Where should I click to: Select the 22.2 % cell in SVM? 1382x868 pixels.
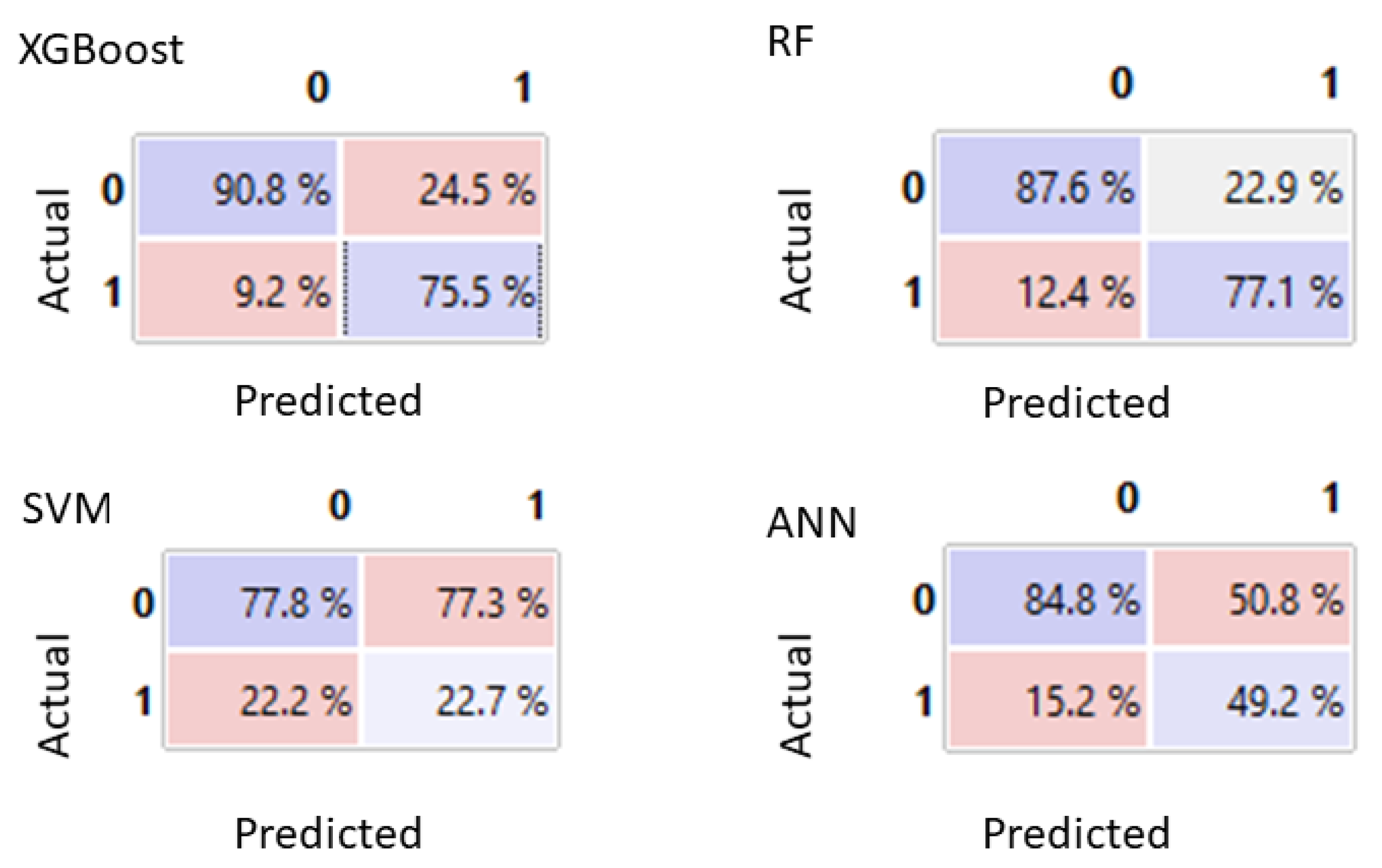click(x=263, y=699)
